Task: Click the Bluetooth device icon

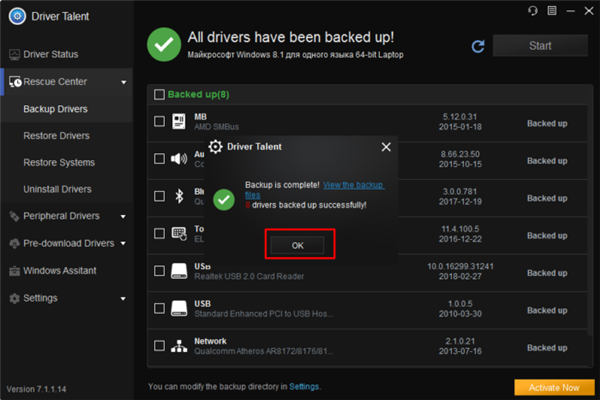Action: pos(179,196)
